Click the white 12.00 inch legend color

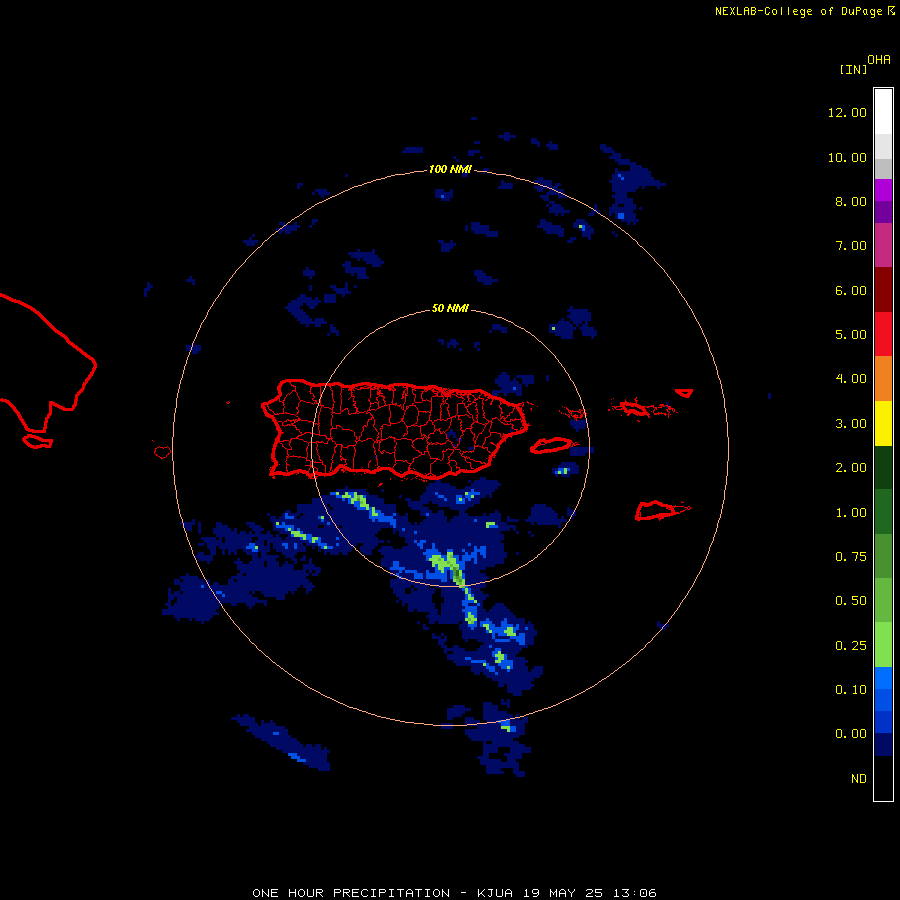pos(883,112)
